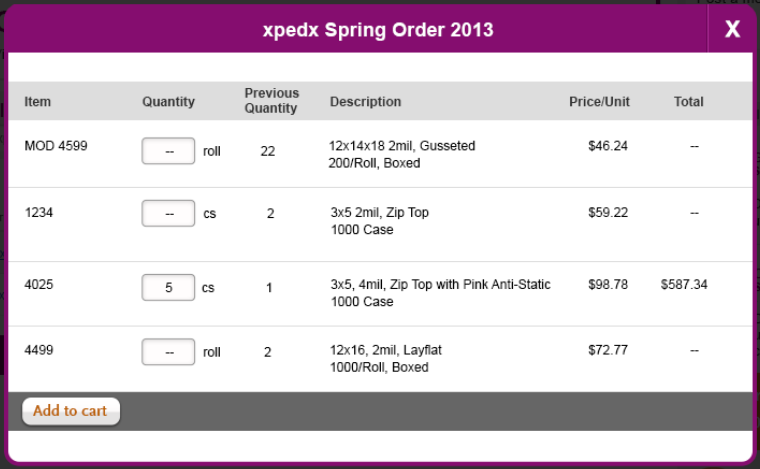Screen dimensions: 760x469
Task: Click the Pink Anti-Static description text
Action: [507, 284]
